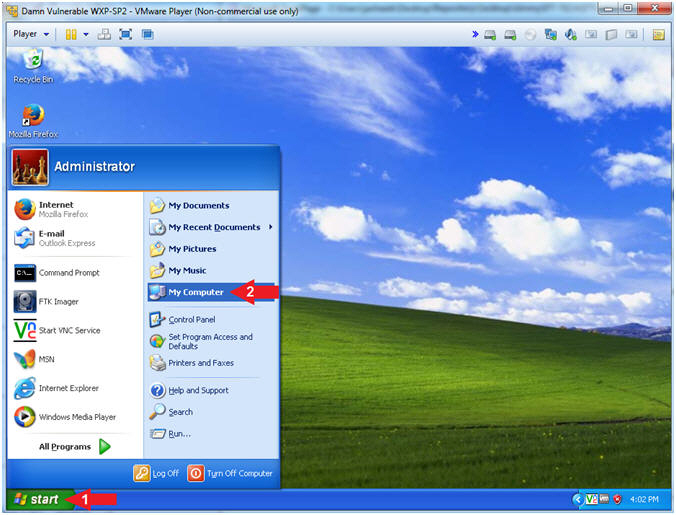Click the Administrator chess picture
Viewport: 676px width, 515px height.
tap(30, 167)
